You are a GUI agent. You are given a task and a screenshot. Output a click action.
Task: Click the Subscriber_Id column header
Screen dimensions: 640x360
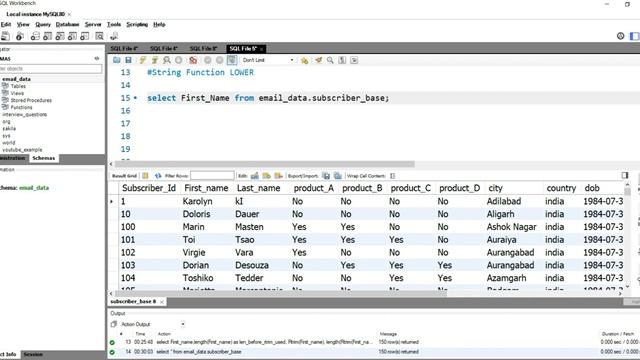pos(149,188)
